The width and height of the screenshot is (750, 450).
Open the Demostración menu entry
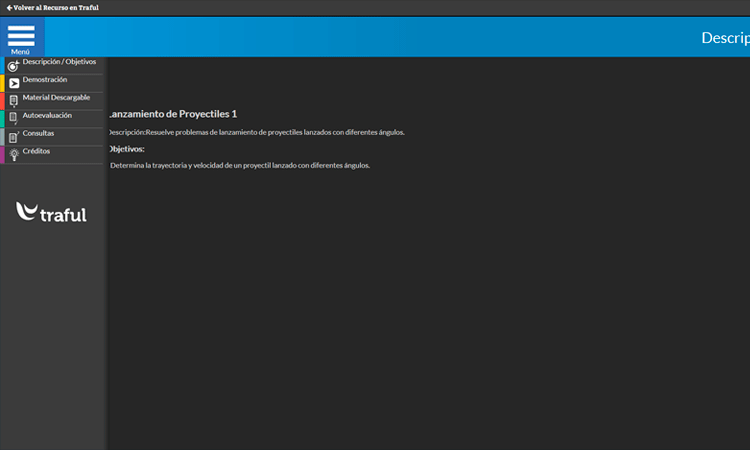[45, 80]
